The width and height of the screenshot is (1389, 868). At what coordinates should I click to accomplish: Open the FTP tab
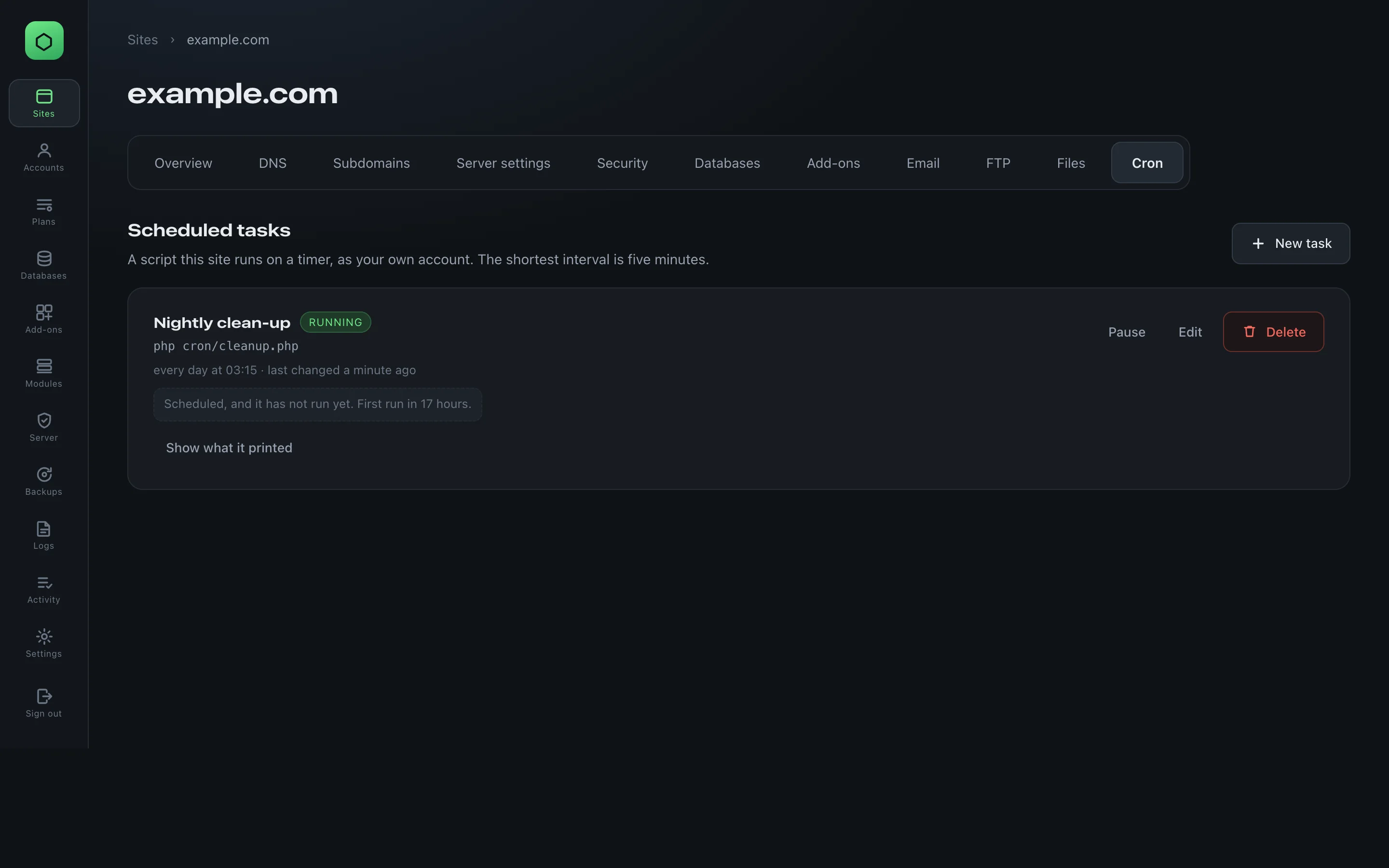[x=998, y=163]
